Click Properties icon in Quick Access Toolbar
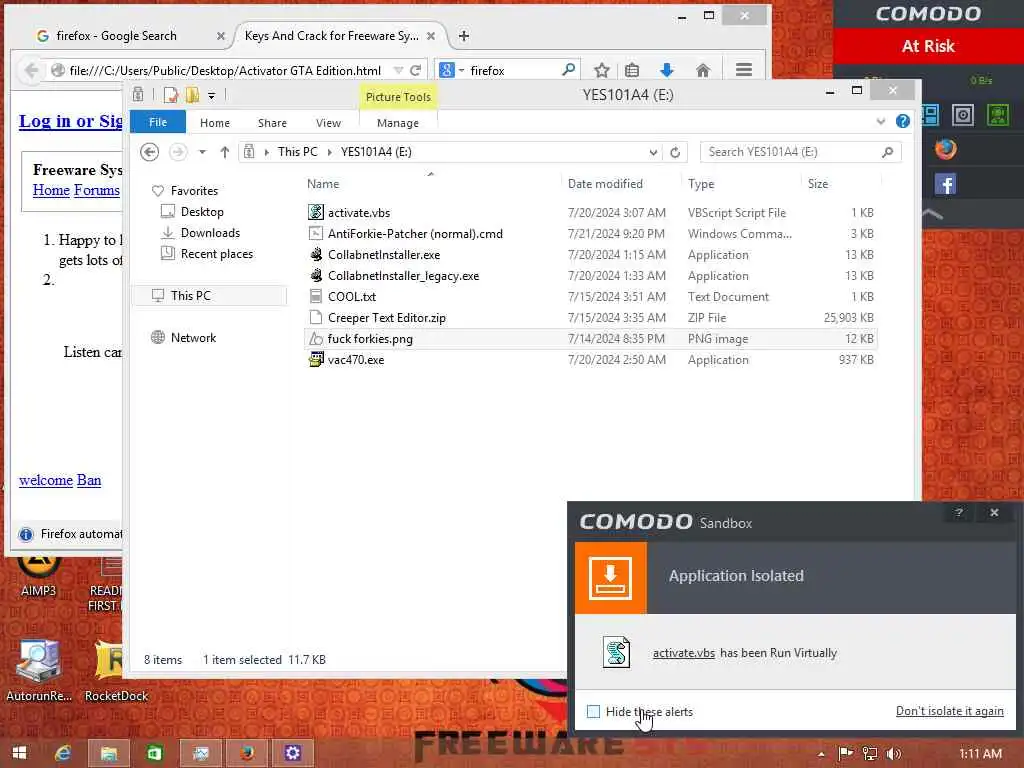This screenshot has height=768, width=1024. [x=171, y=95]
